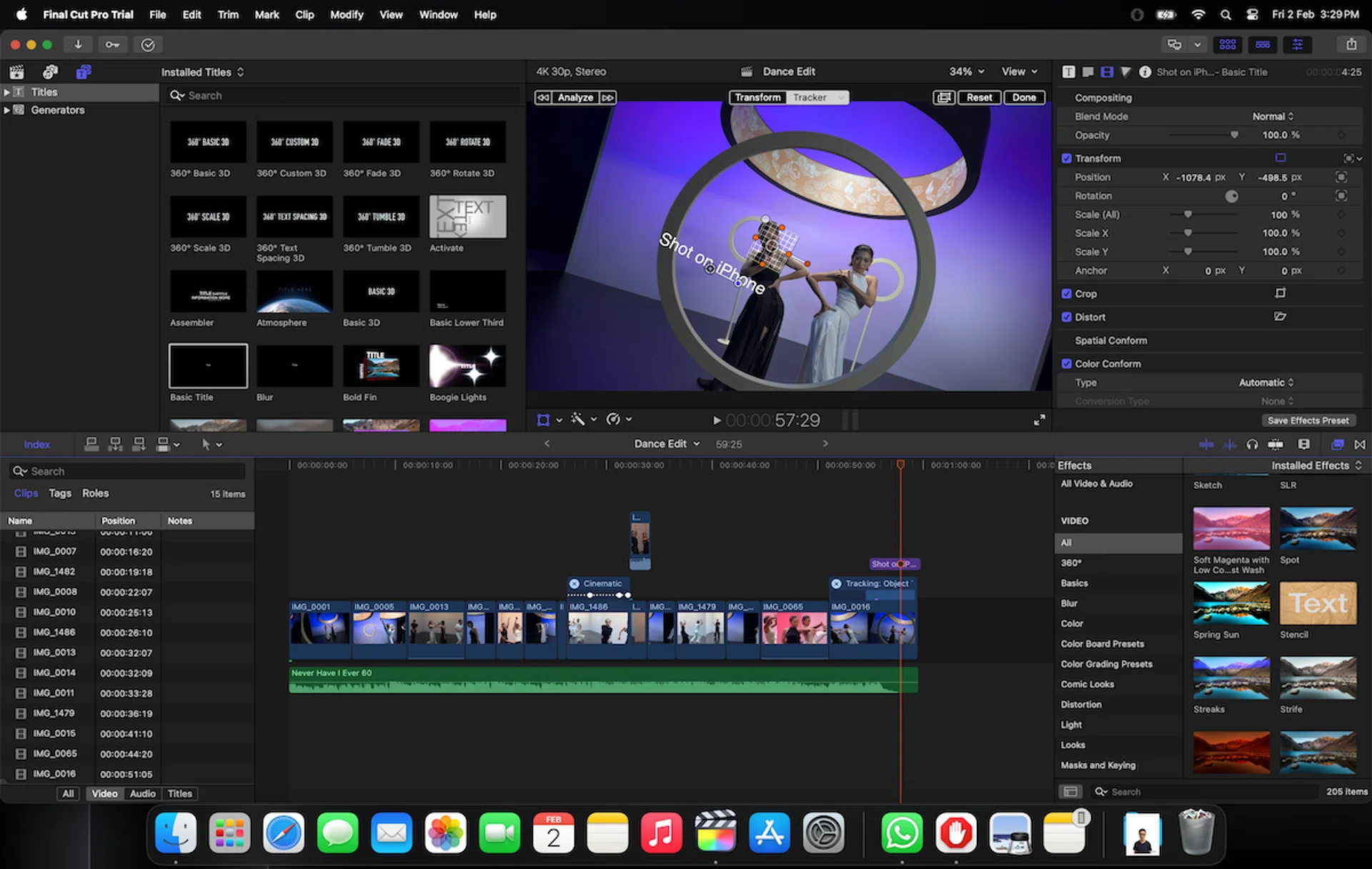Image resolution: width=1372 pixels, height=869 pixels.
Task: Click the Done button above the viewer
Action: coord(1024,97)
